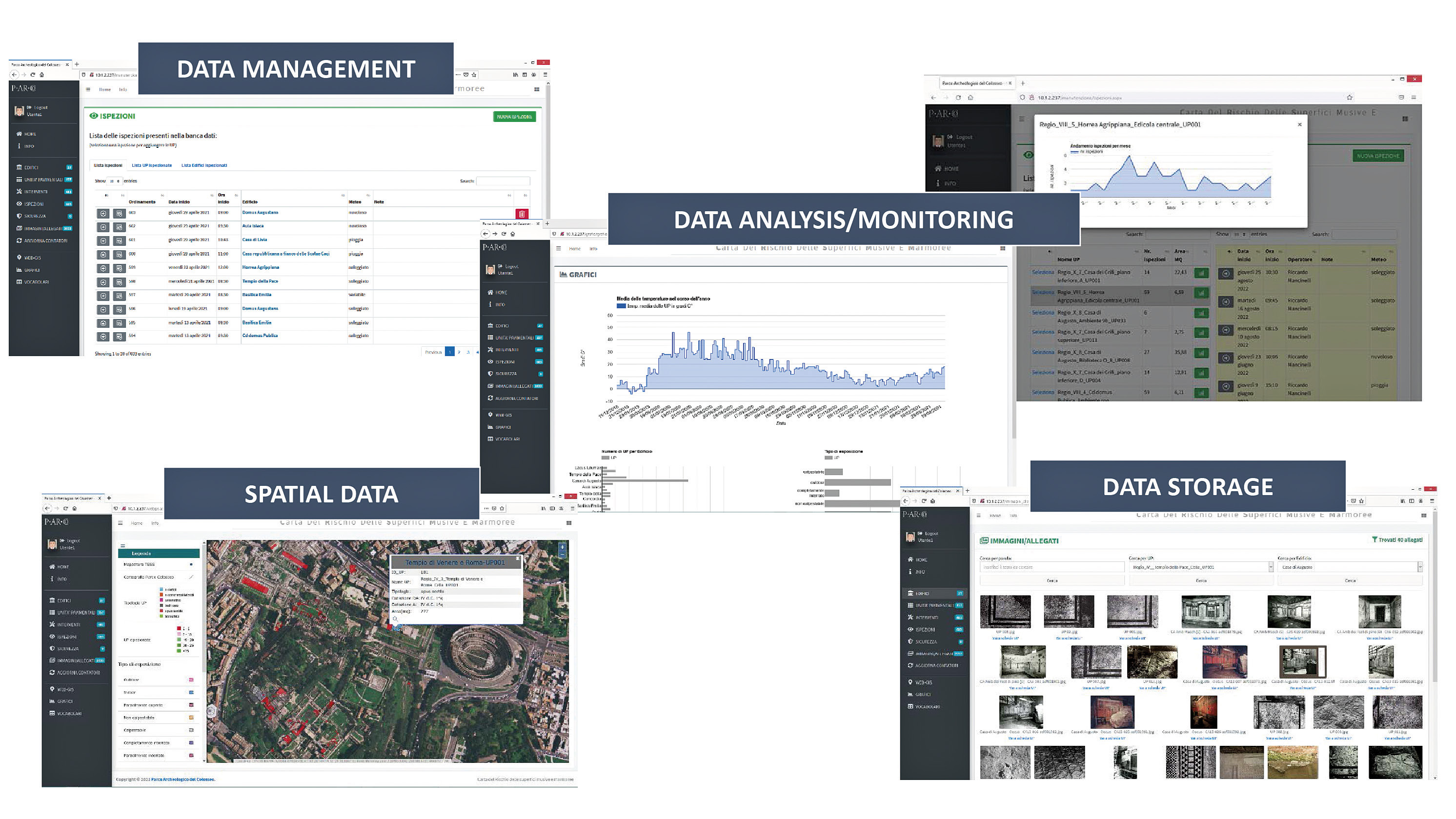Close the Regio_VIII_5_Horrea Agrippiana chart popup
Viewport: 1456px width, 819px height.
tap(1299, 125)
